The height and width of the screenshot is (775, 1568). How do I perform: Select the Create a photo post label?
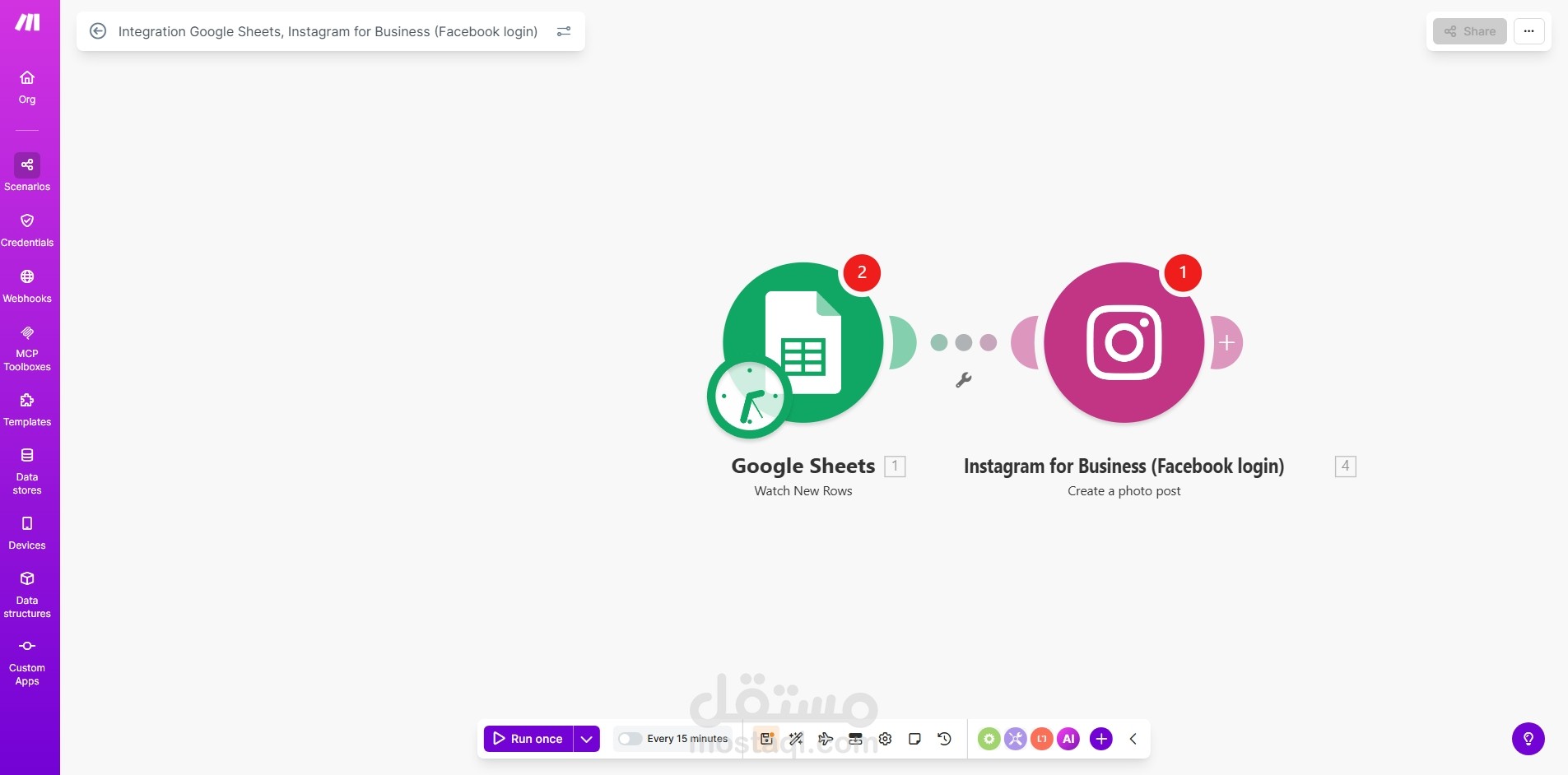point(1124,491)
